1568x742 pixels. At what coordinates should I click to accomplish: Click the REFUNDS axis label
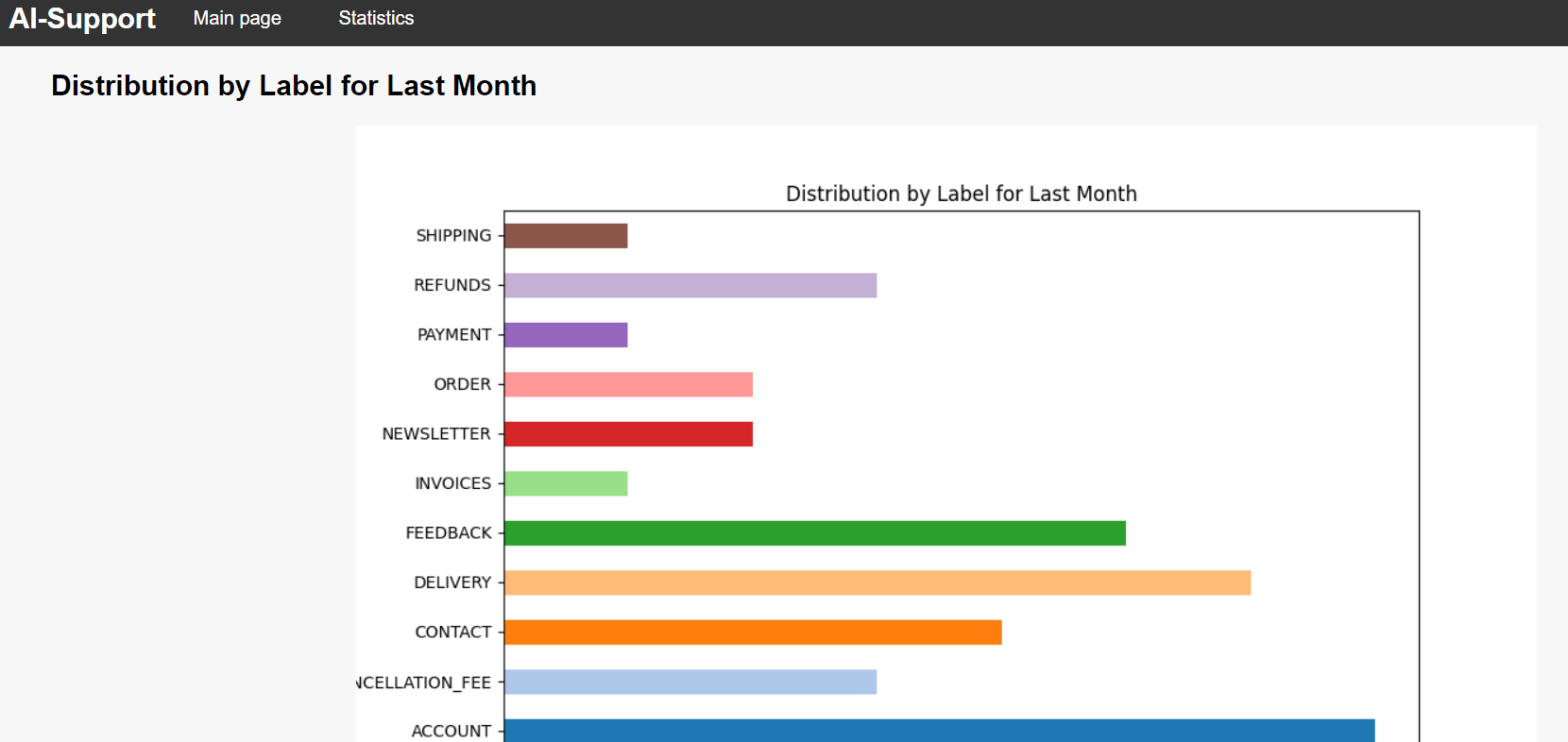[x=452, y=285]
